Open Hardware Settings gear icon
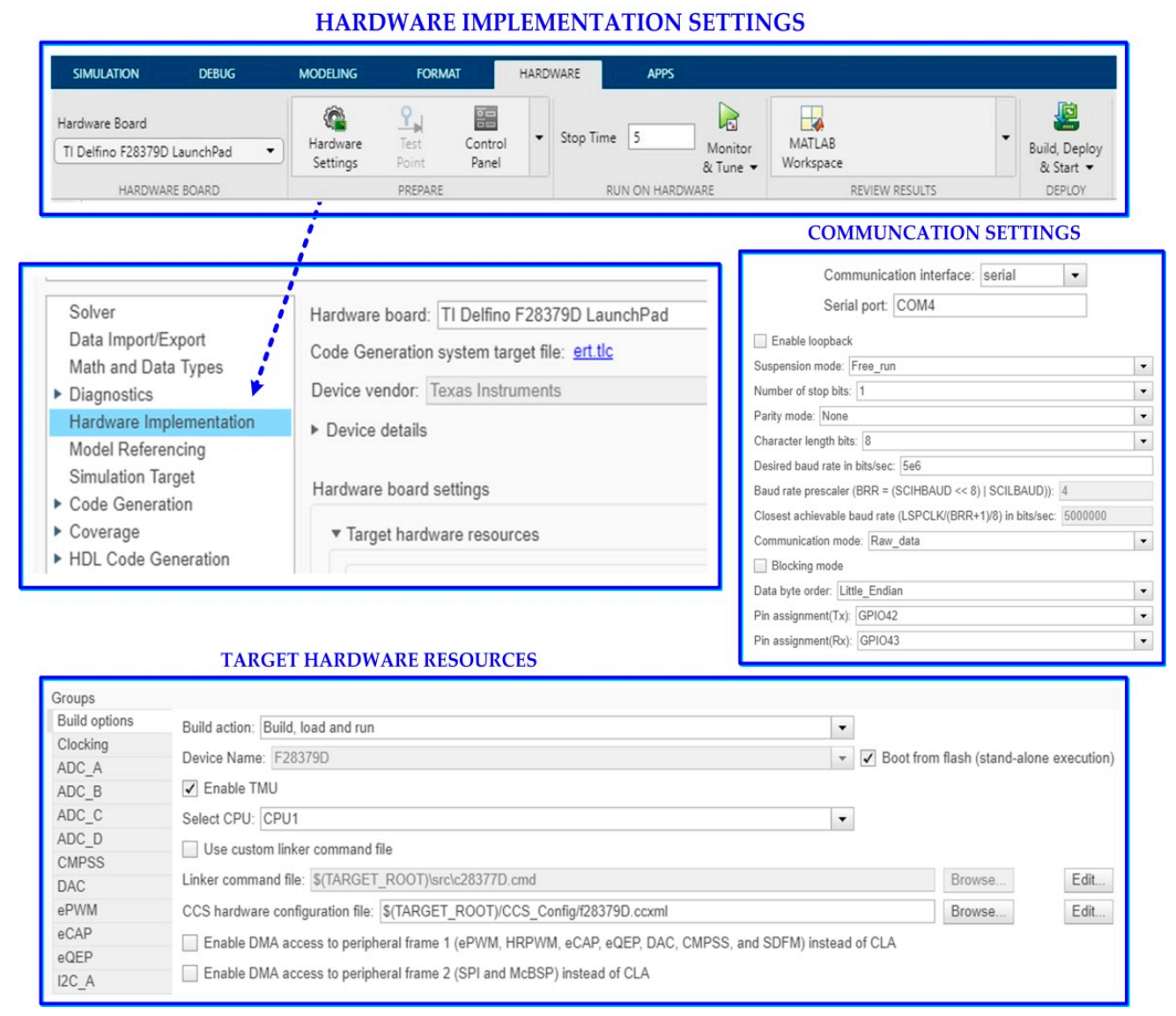This screenshot has height=1016, width=1176. [x=335, y=119]
